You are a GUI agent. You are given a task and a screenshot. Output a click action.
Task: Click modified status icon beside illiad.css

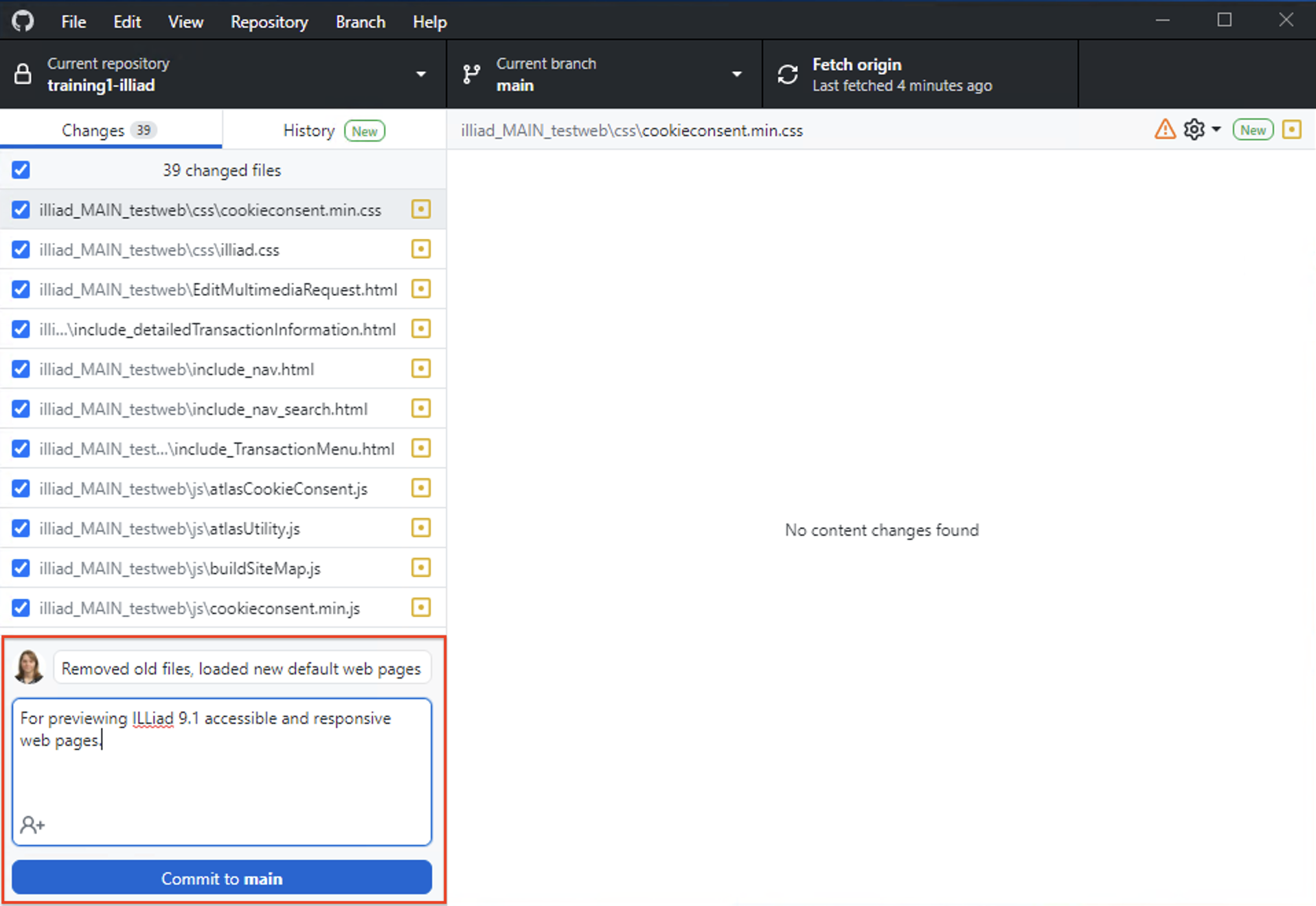tap(420, 249)
